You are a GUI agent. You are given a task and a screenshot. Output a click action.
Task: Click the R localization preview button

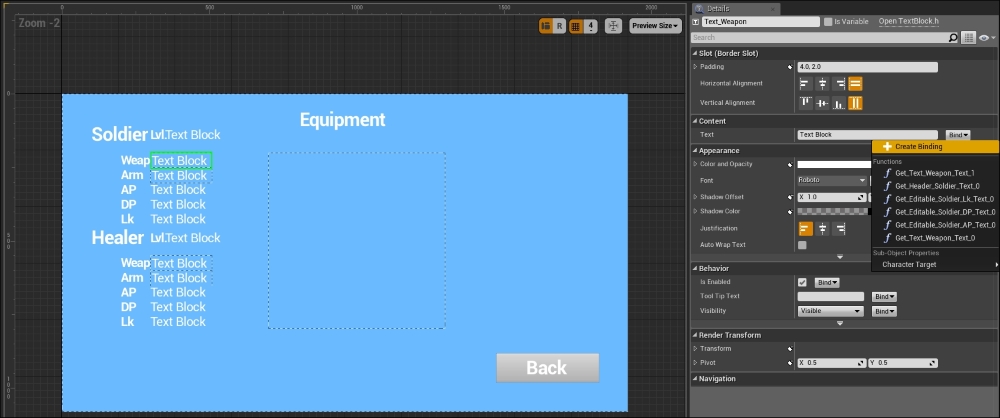click(x=559, y=26)
